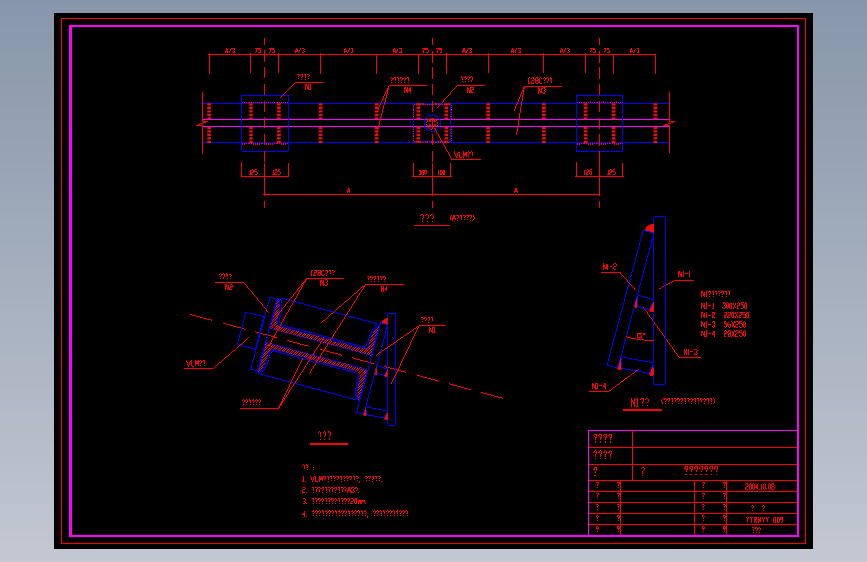
Task: Select note line 1 starting with VLM
Action: 342,479
